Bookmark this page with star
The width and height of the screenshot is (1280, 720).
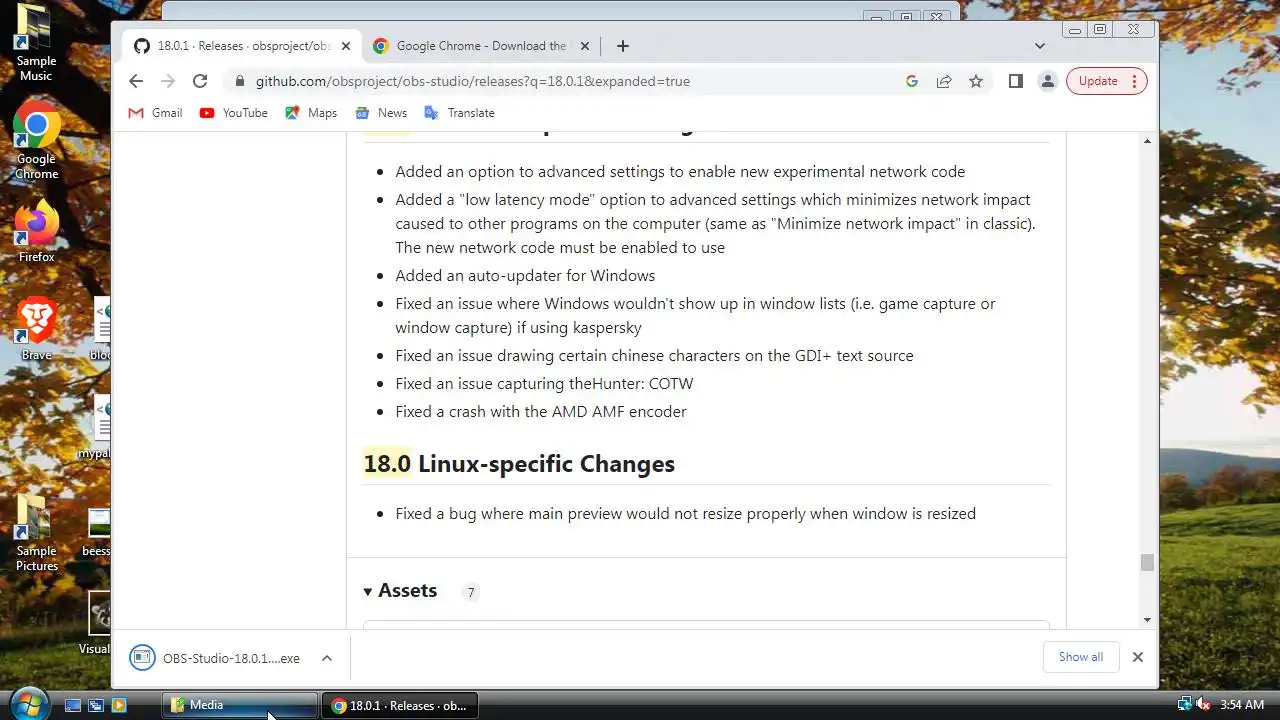(976, 81)
